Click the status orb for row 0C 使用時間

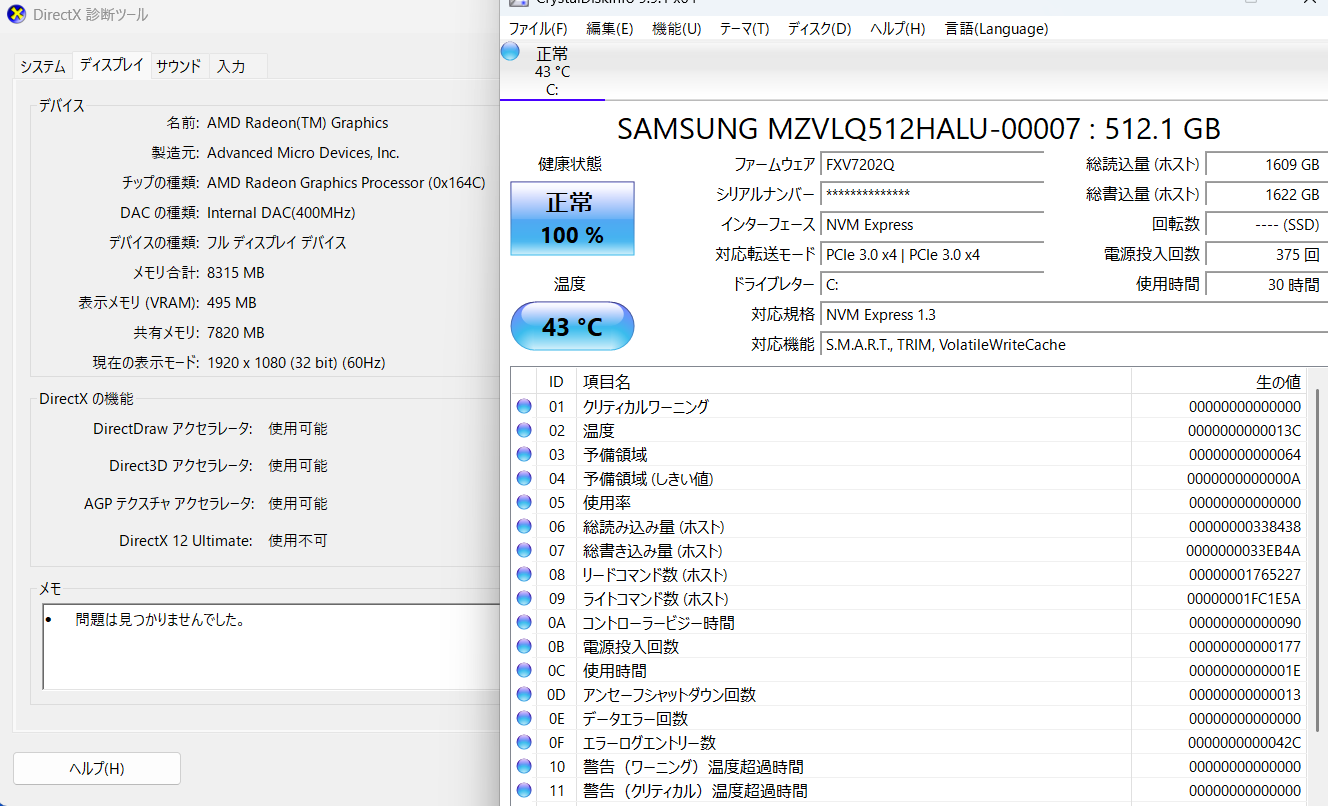click(x=524, y=671)
